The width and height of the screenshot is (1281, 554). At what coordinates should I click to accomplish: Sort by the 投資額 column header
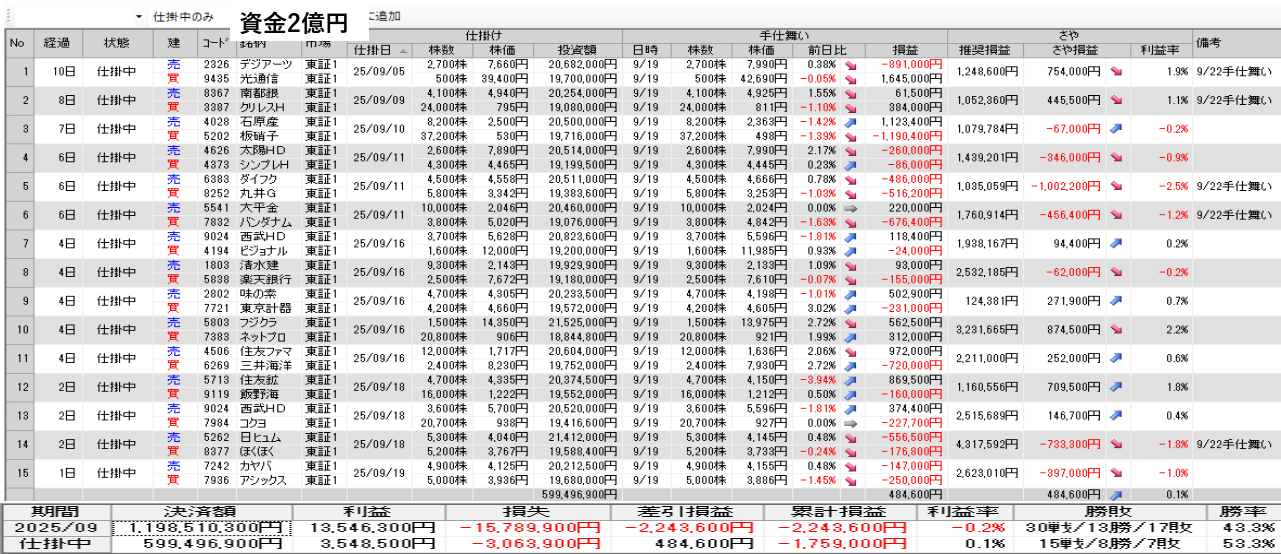pos(577,50)
